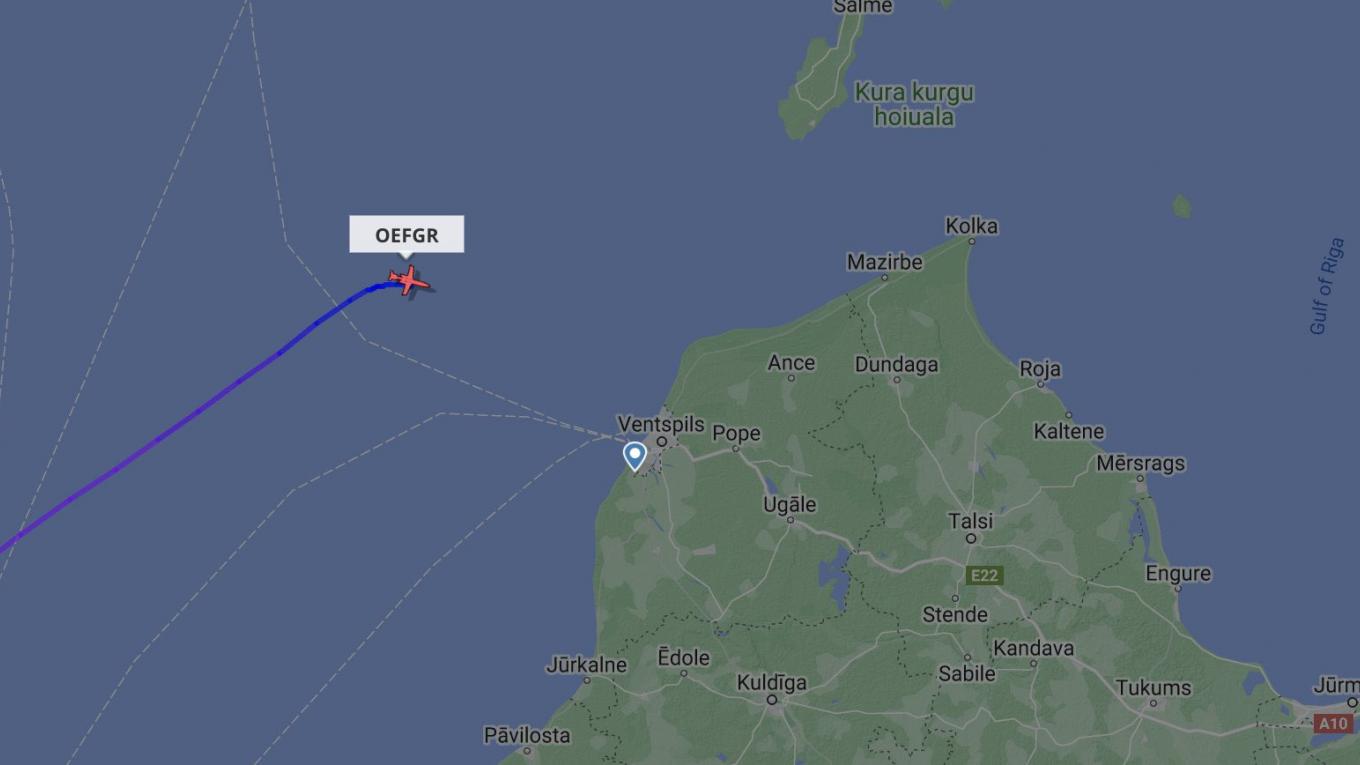Select the red OEFGR aircraft icon

[x=409, y=281]
